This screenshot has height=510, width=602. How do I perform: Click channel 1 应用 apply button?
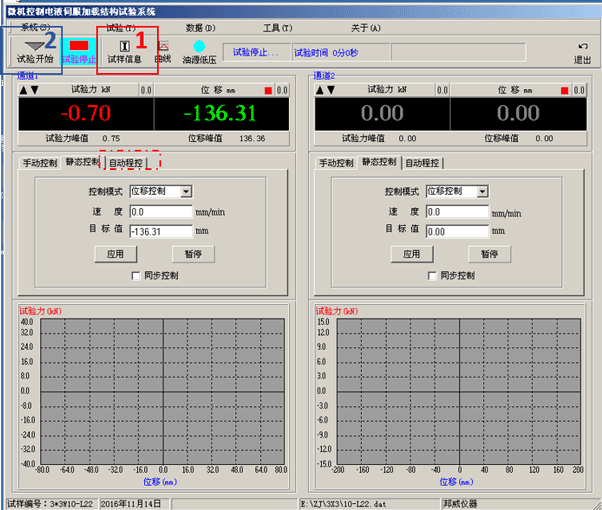pyautogui.click(x=116, y=254)
